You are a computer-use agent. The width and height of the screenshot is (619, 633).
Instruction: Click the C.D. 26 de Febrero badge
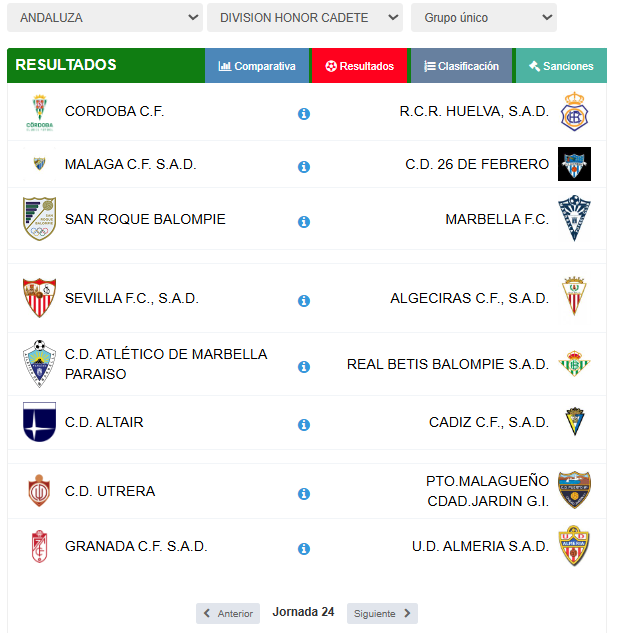[574, 164]
